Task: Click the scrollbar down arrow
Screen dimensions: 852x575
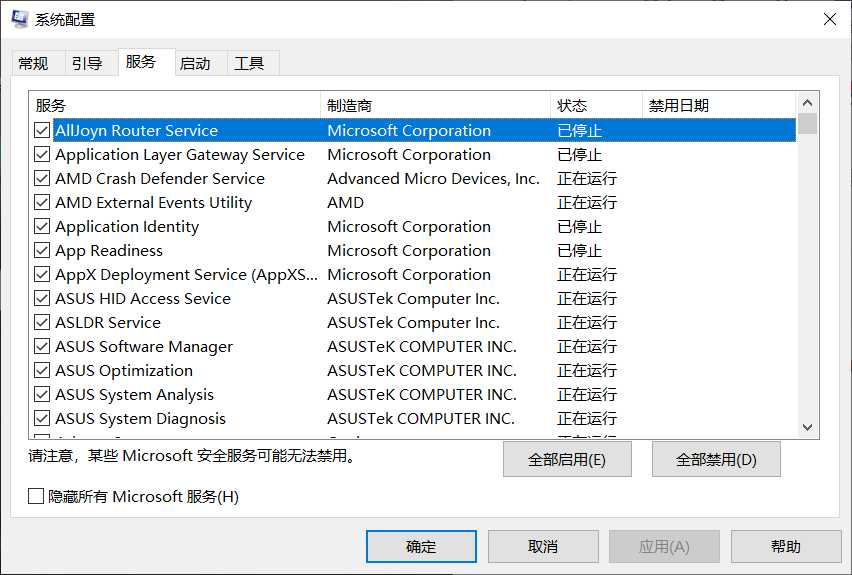Action: (x=807, y=427)
